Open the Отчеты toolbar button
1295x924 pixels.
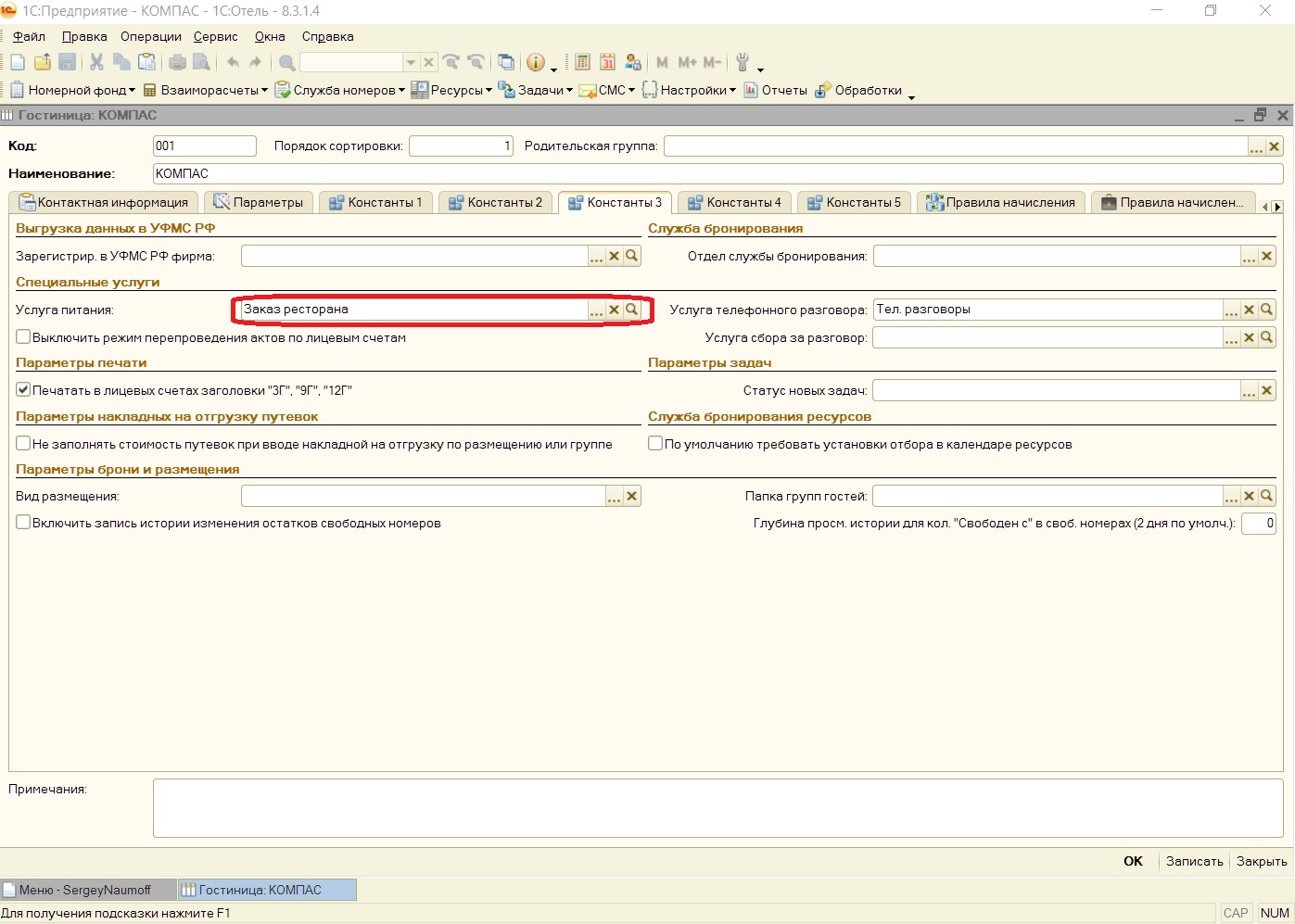pos(775,90)
